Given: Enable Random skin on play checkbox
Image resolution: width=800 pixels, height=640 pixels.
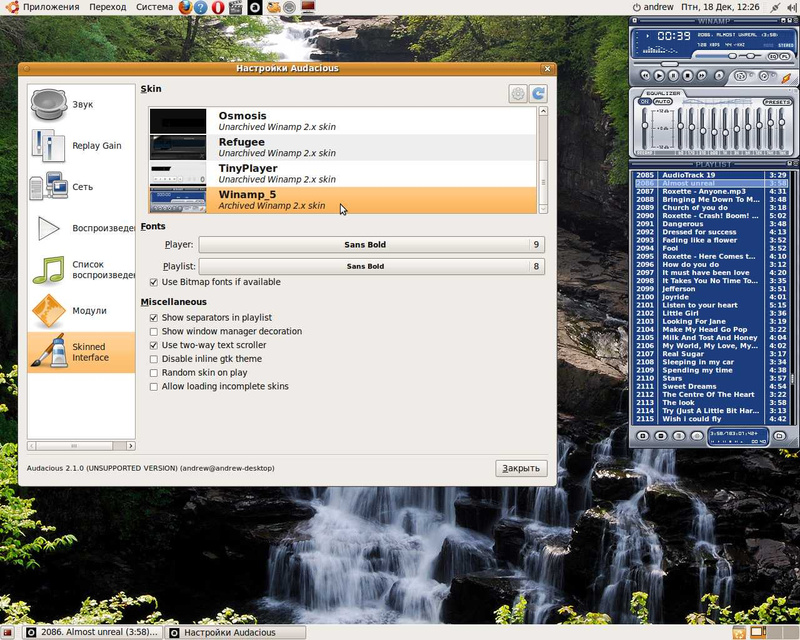Looking at the screenshot, I should click(x=154, y=372).
